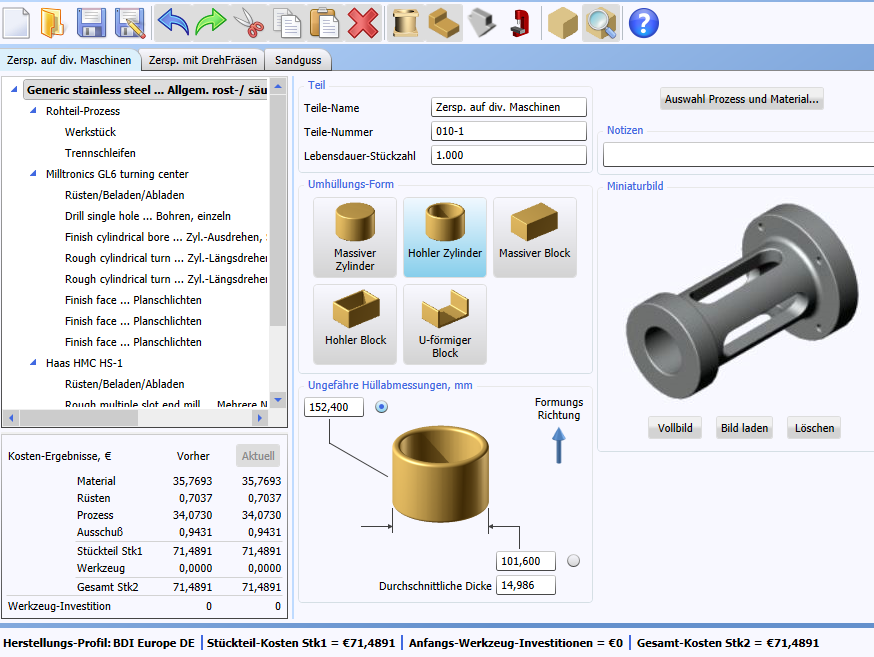Viewport: 874px width, 657px height.
Task: Collapse the Rohteil-Prozess tree node
Action: pyautogui.click(x=33, y=111)
